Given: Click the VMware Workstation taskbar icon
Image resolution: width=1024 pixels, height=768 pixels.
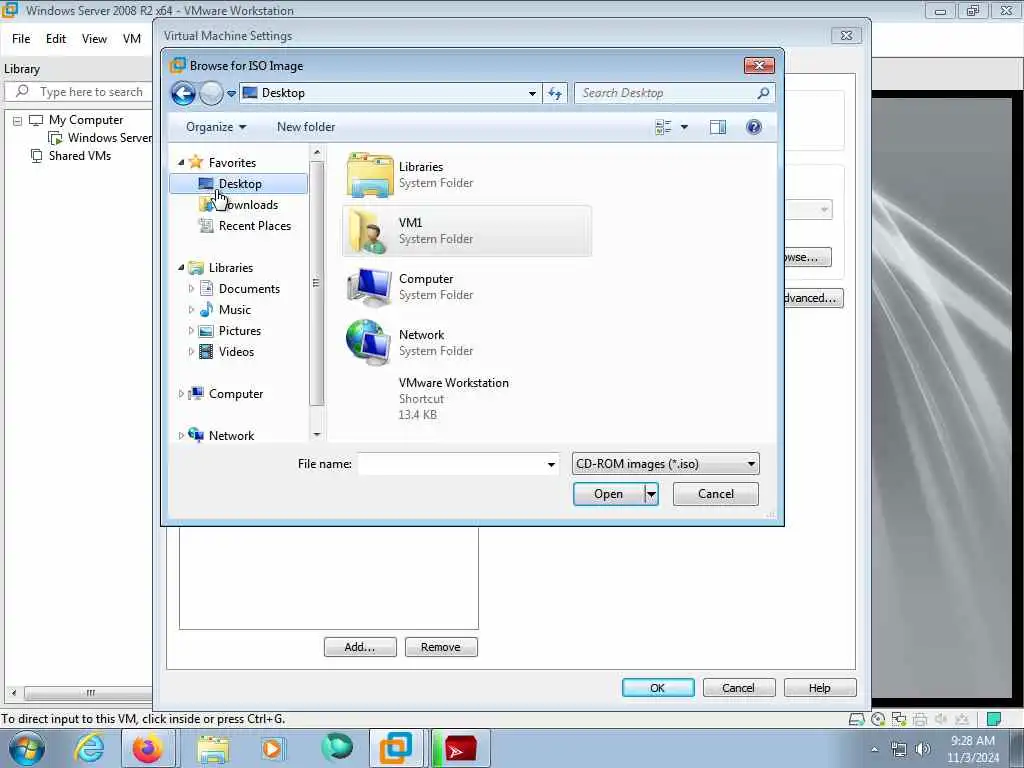Looking at the screenshot, I should [396, 748].
